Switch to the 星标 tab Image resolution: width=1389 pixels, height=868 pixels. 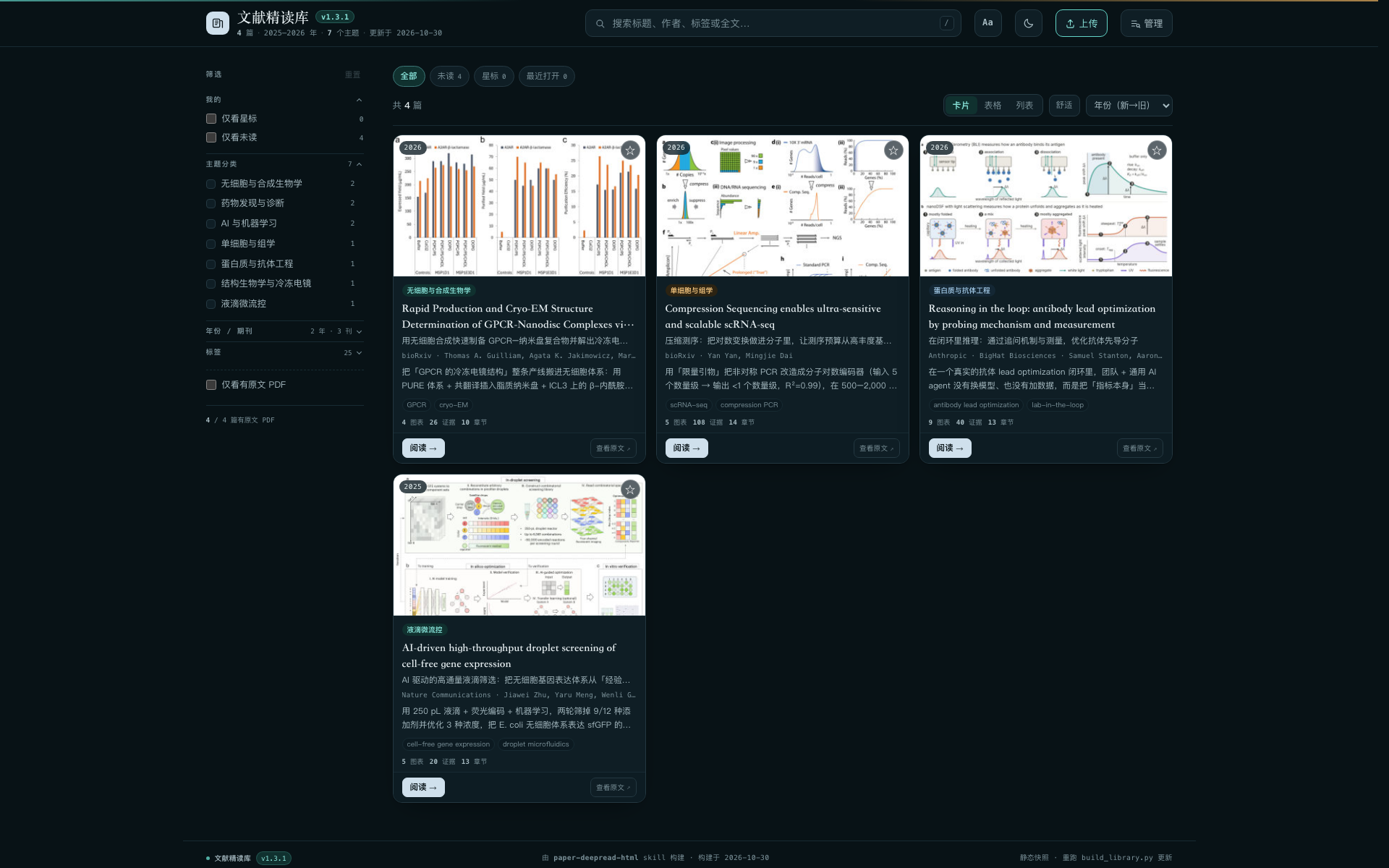tap(494, 76)
